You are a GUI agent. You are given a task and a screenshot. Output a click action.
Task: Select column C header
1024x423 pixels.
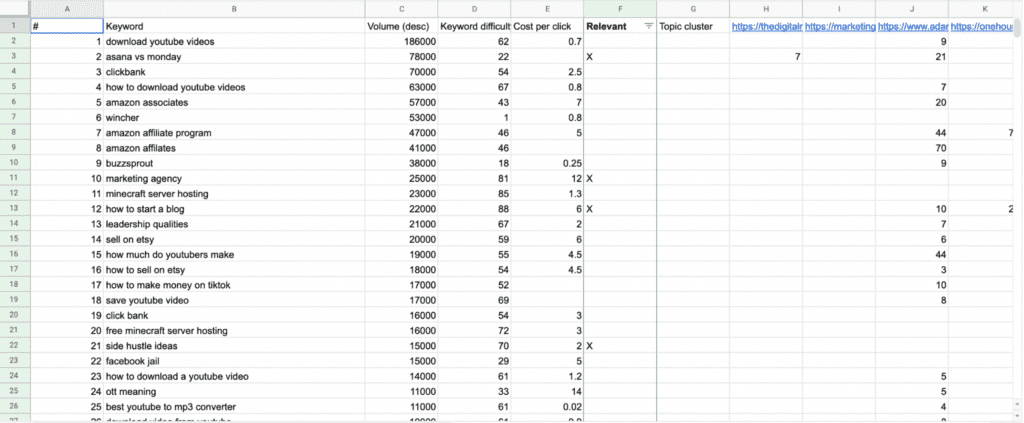click(401, 8)
